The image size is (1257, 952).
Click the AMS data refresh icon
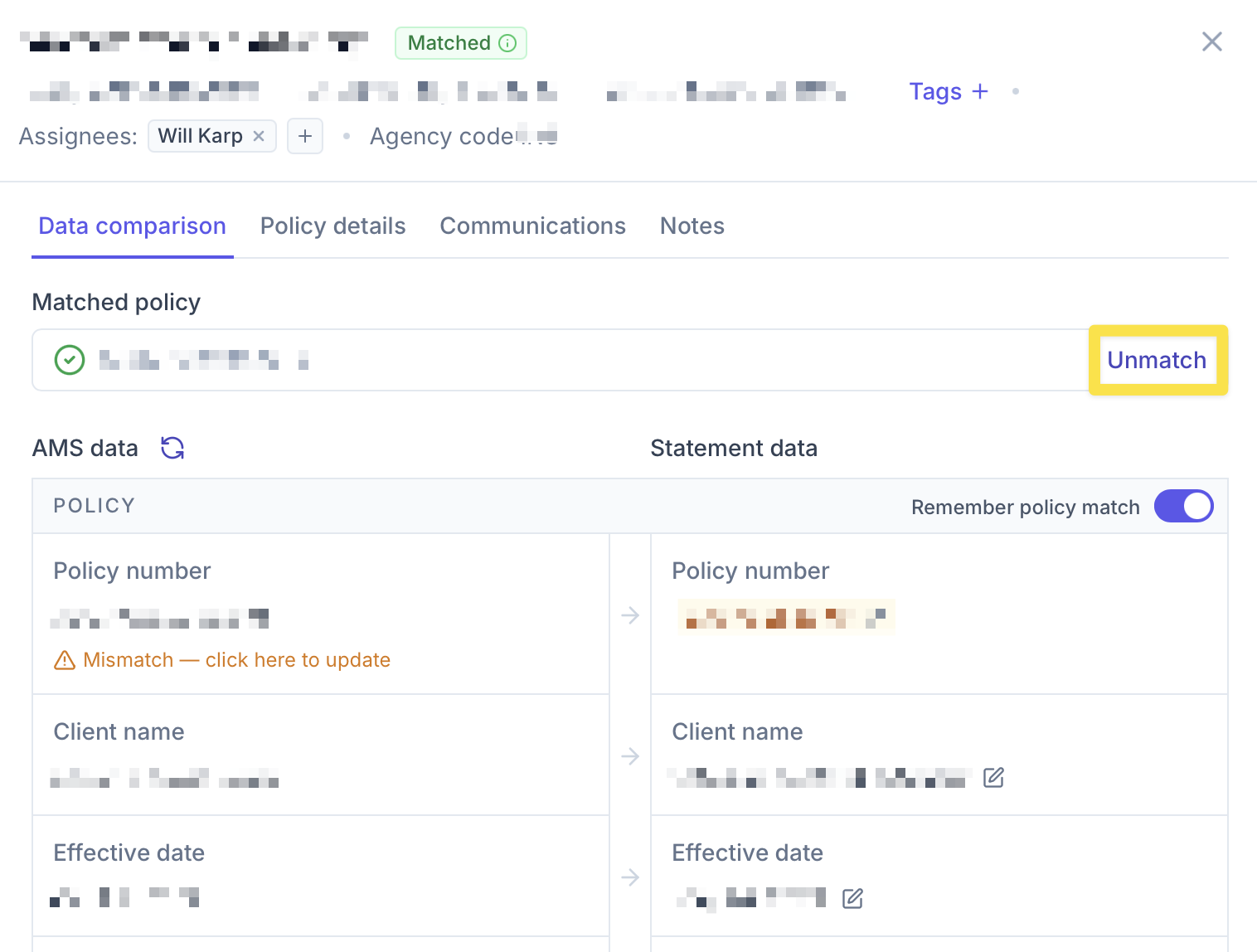coord(172,448)
